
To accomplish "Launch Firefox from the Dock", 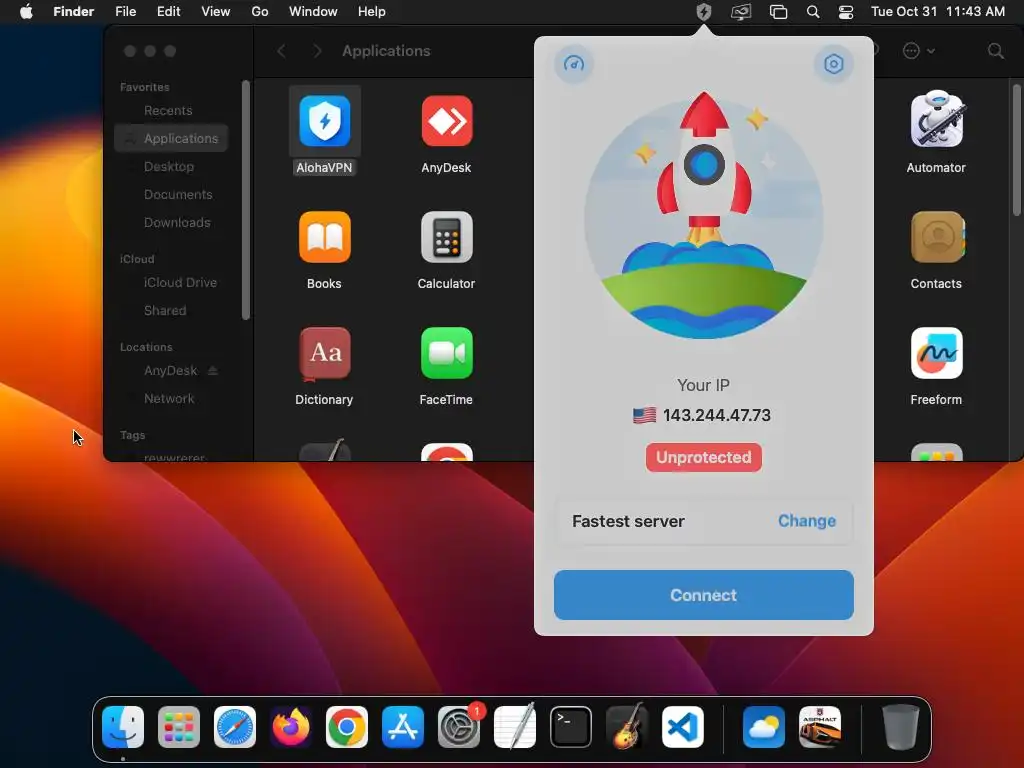I will pyautogui.click(x=291, y=727).
